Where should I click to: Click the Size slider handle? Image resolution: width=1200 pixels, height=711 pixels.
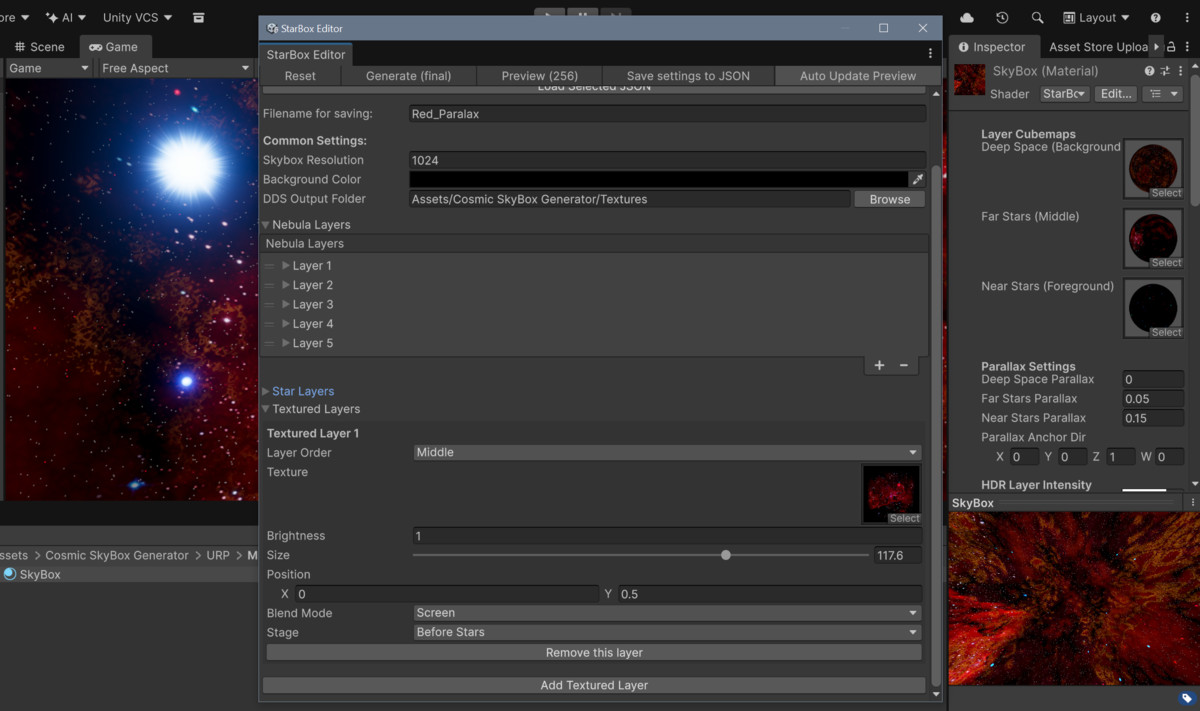tap(726, 555)
